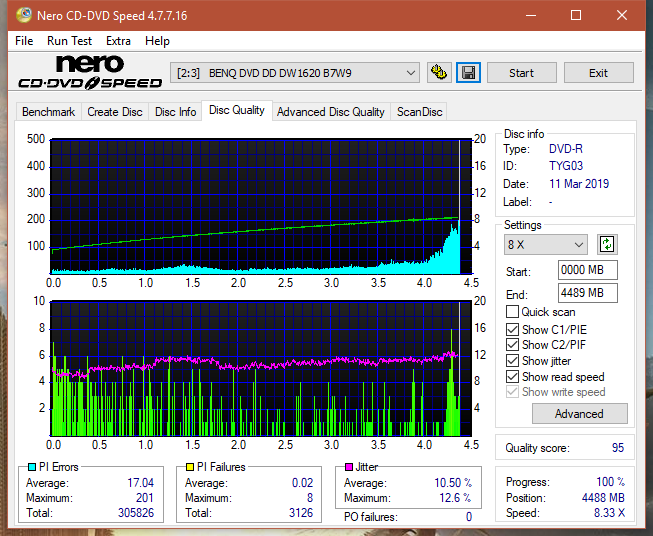Click the PI Errors graph area
Viewport: 653px width, 536px height.
point(261,206)
